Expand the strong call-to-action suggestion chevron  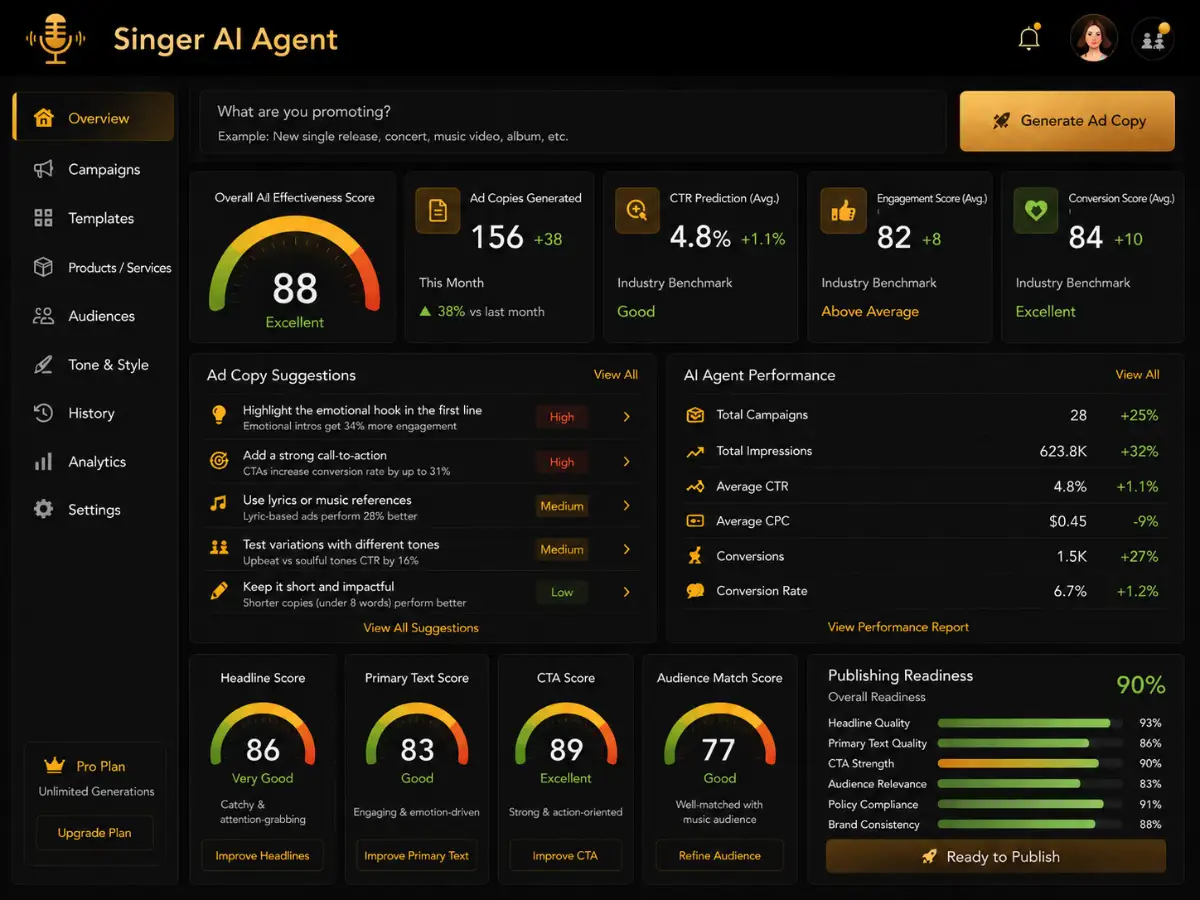coord(627,461)
